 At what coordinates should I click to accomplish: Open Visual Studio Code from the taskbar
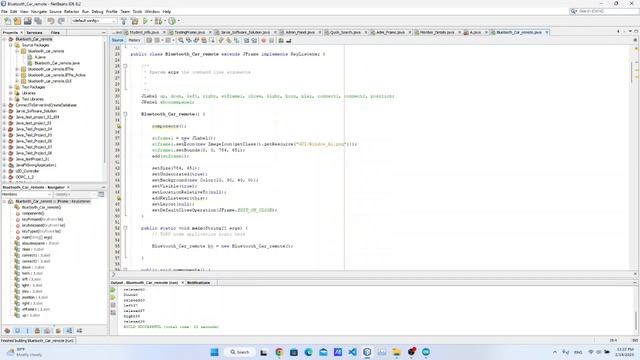point(353,352)
